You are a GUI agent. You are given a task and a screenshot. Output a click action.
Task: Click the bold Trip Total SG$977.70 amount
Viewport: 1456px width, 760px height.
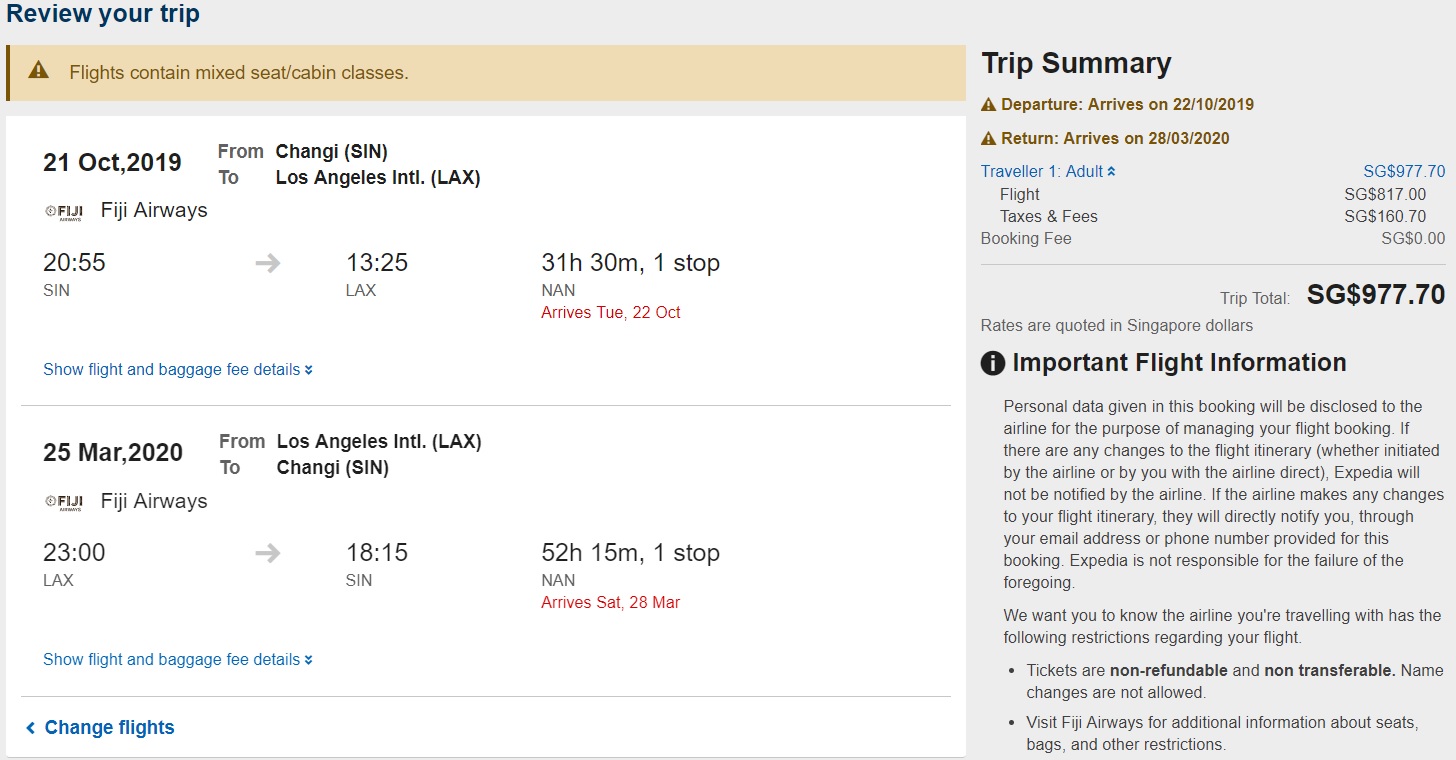(x=1375, y=295)
